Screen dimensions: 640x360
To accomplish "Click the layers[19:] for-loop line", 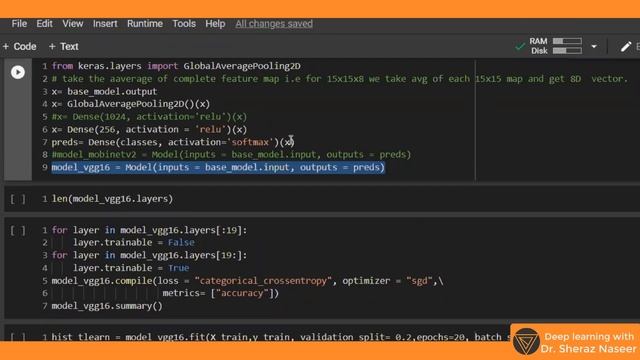I will [149, 255].
